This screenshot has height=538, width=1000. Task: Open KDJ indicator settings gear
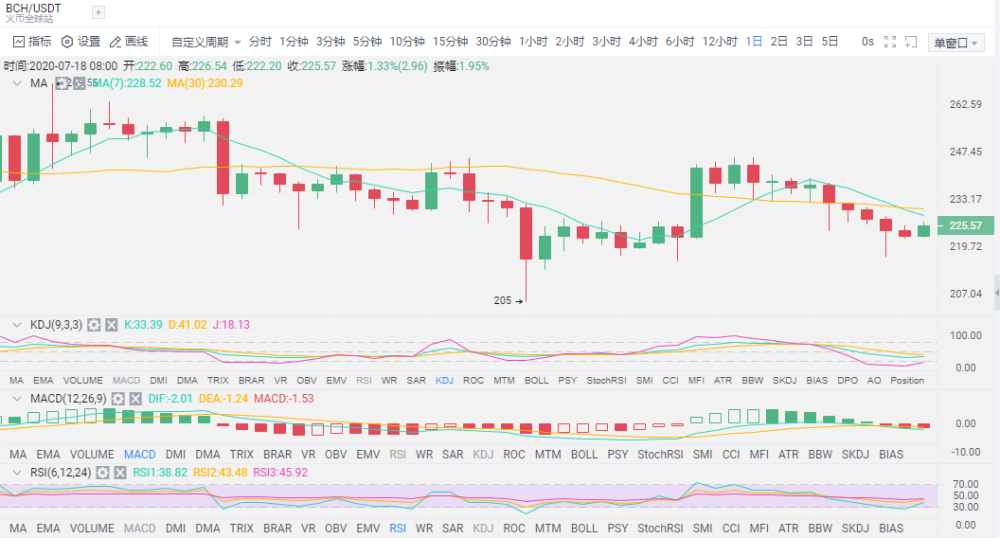tap(94, 325)
